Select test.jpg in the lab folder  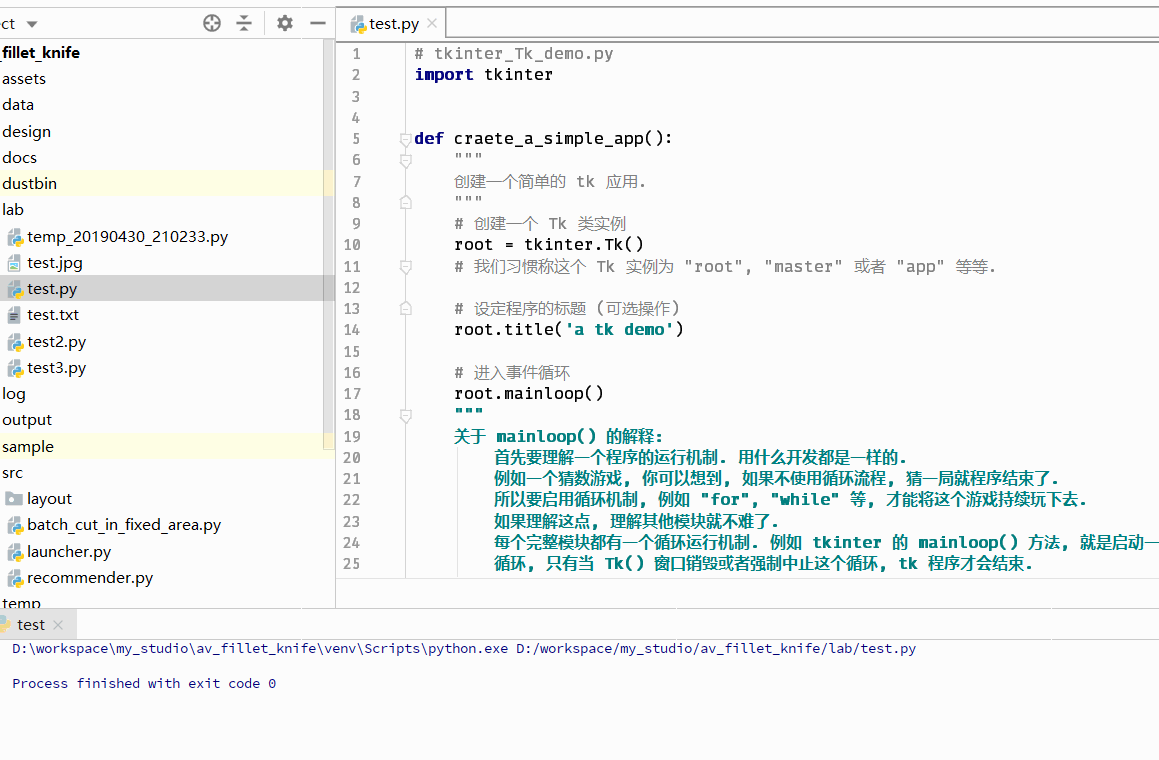pos(58,262)
